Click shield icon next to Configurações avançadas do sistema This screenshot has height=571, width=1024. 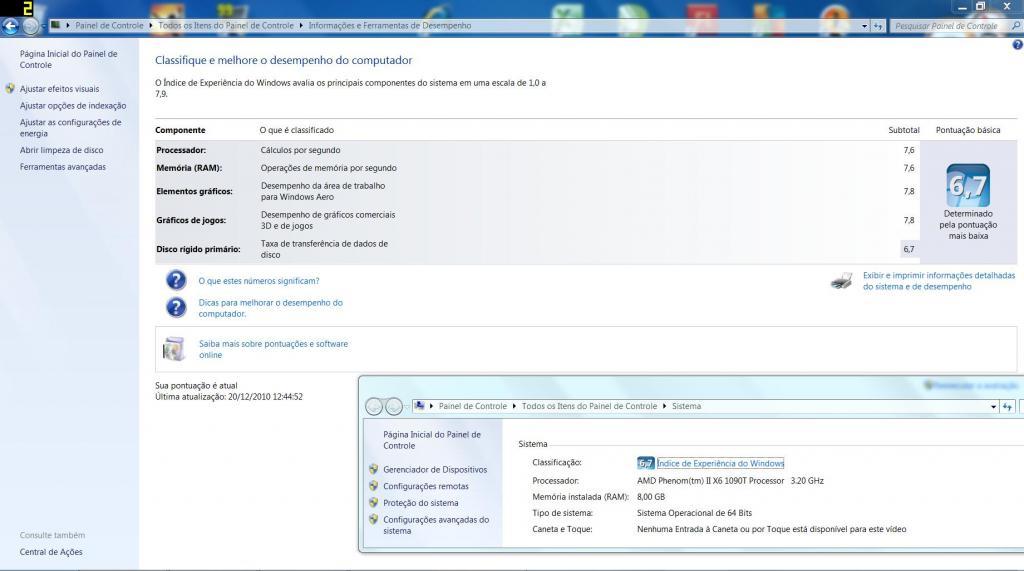coord(374,519)
